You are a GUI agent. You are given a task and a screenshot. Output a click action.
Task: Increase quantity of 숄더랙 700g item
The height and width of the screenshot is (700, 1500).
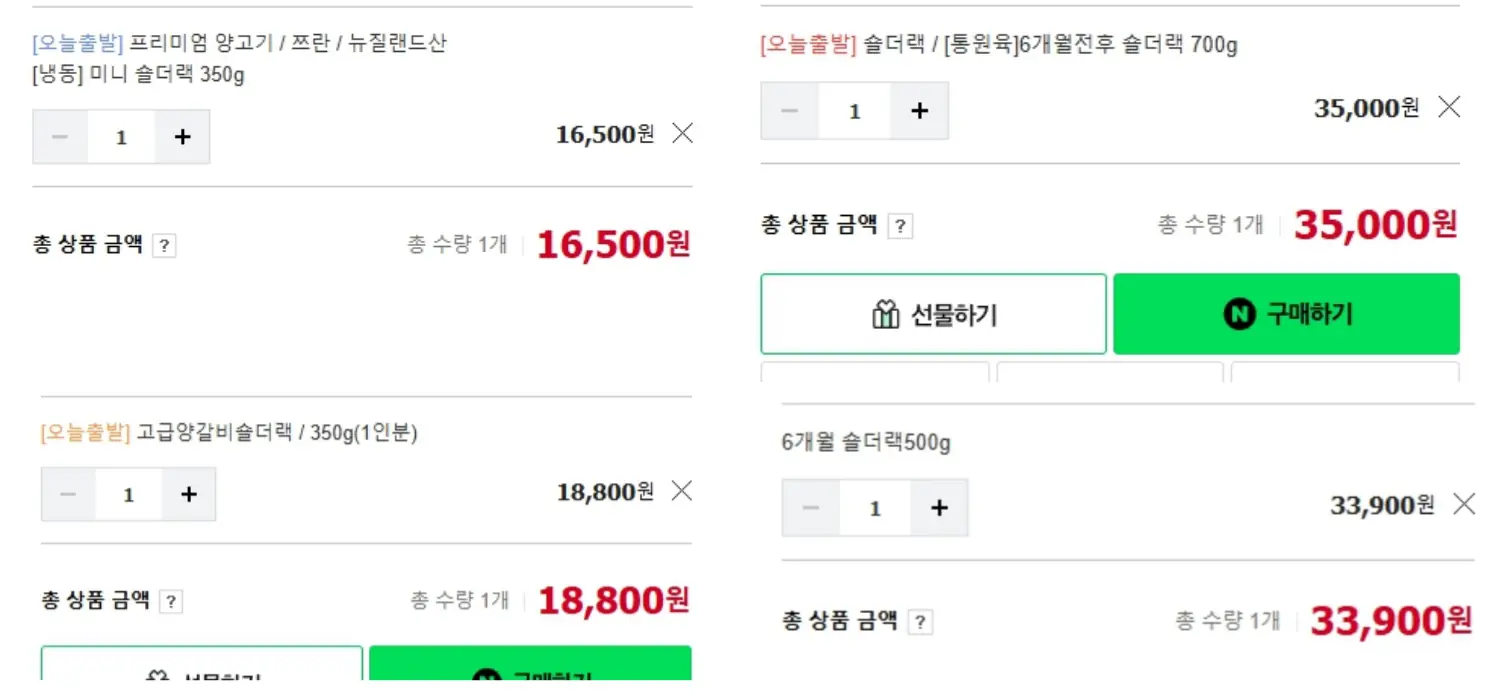[x=919, y=111]
